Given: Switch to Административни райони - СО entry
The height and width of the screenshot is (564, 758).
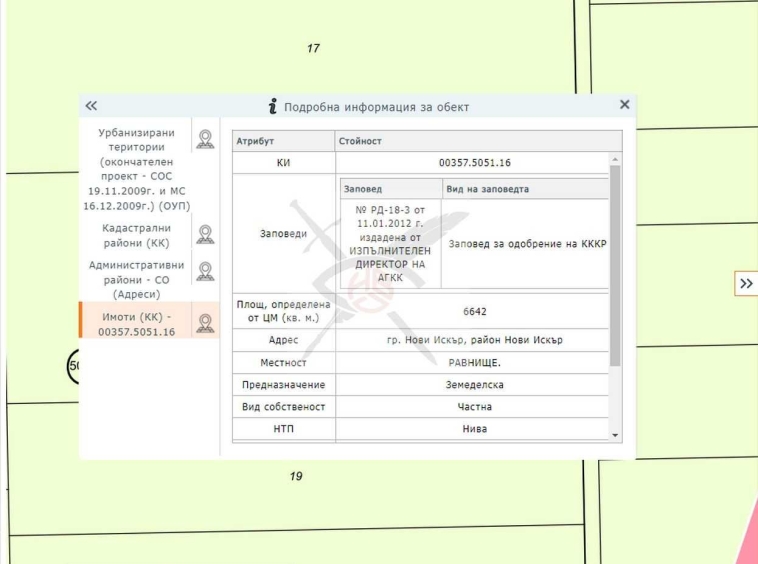Looking at the screenshot, I should pos(136,280).
